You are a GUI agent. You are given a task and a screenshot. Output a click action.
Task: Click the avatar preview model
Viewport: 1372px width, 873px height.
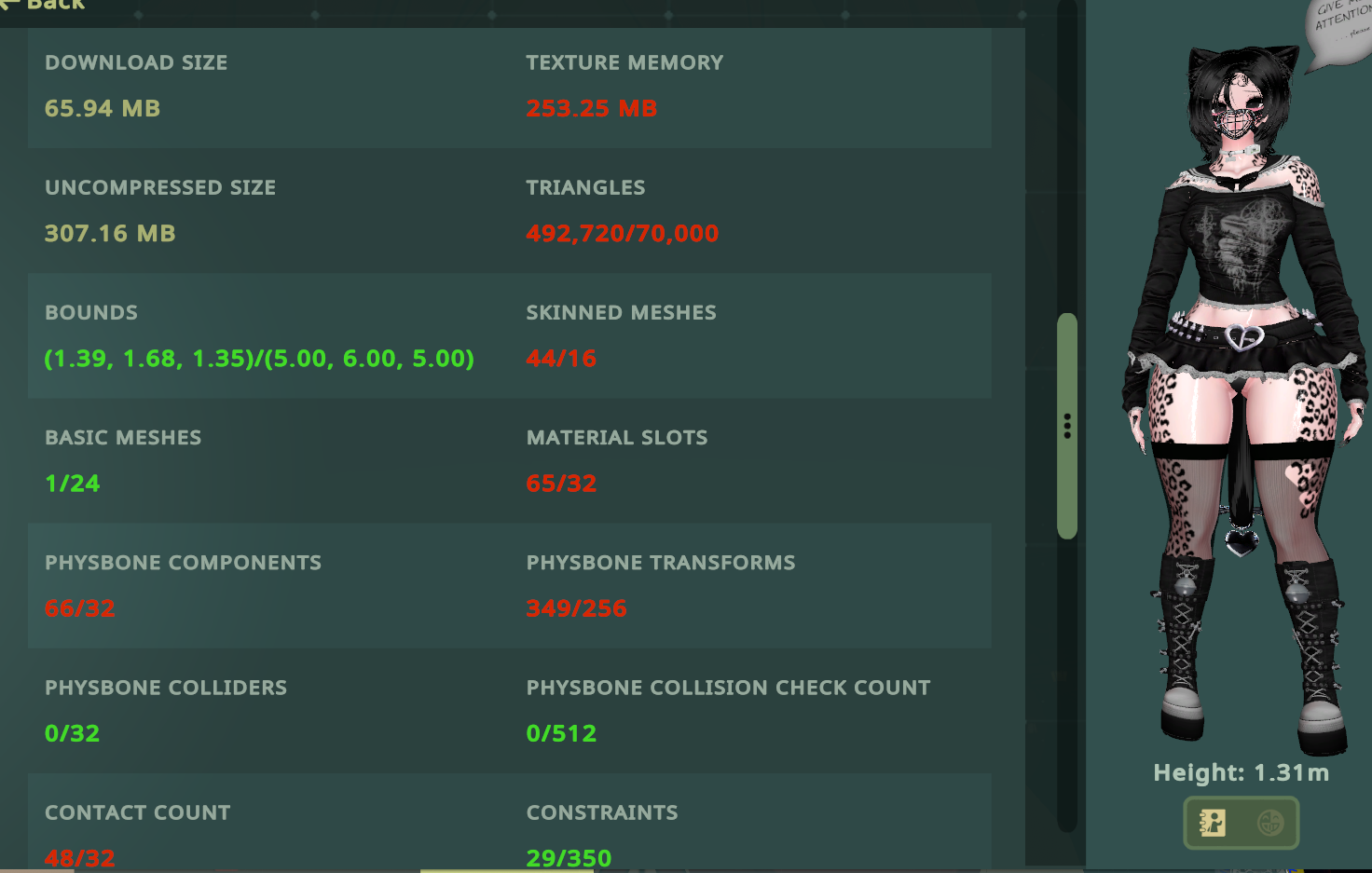pyautogui.click(x=1244, y=401)
